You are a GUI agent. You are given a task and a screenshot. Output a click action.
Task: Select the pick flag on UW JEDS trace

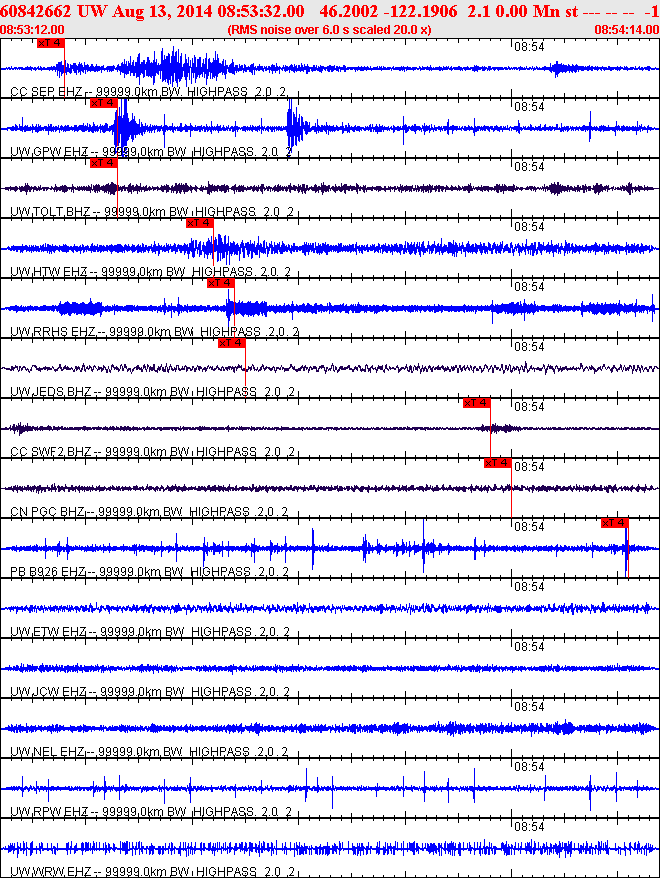coord(232,343)
